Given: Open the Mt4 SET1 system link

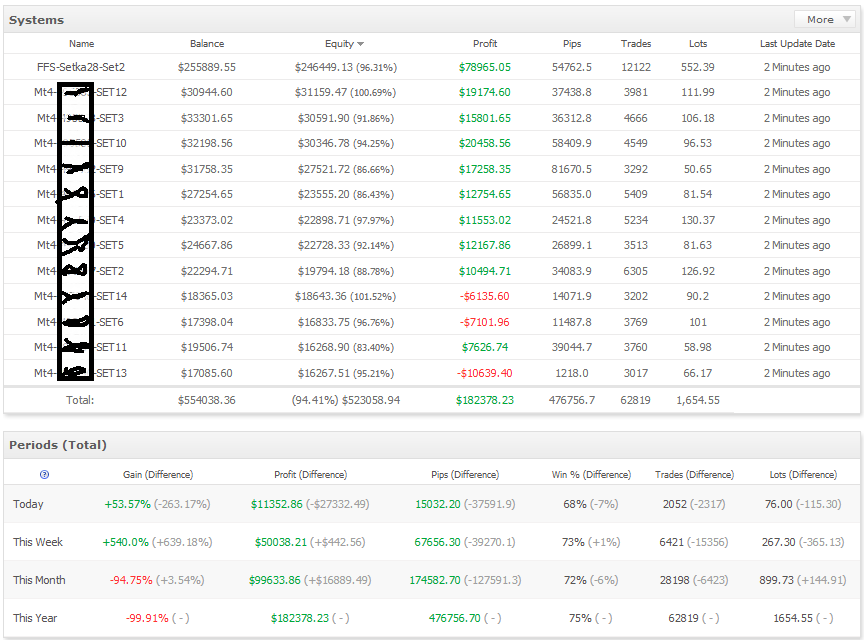Looking at the screenshot, I should click(80, 194).
